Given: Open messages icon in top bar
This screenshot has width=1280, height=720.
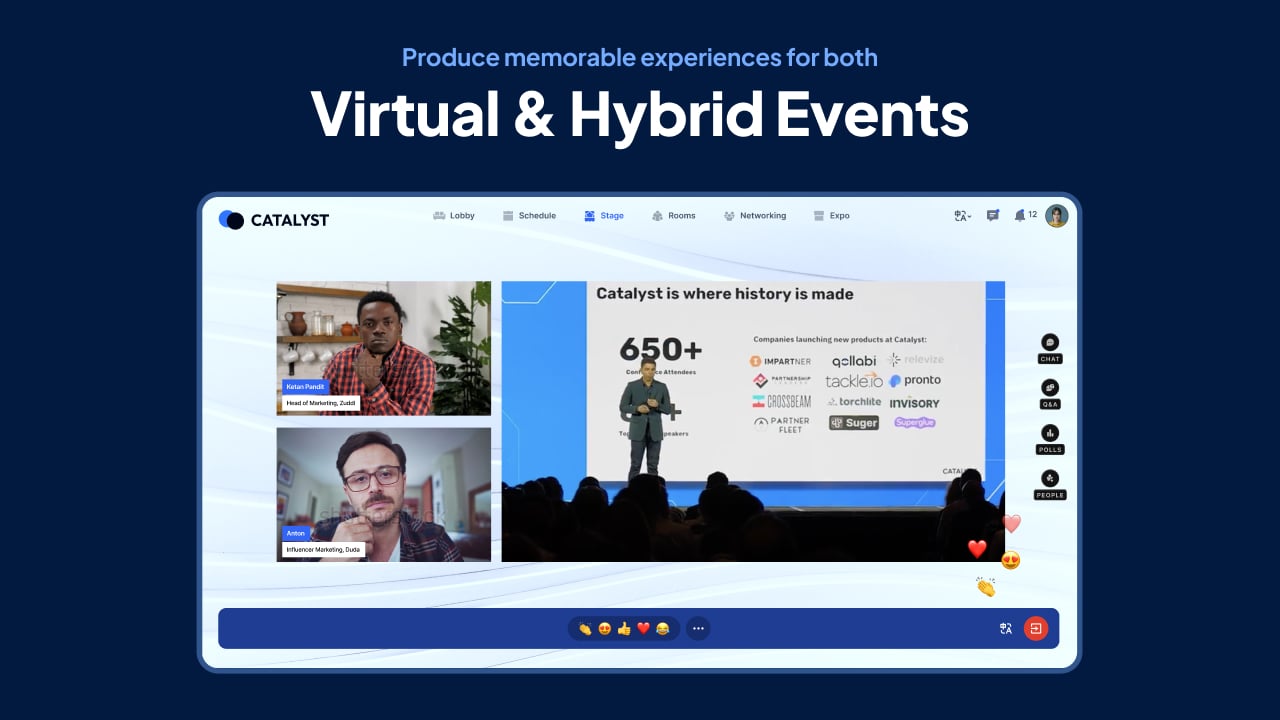Looking at the screenshot, I should point(992,215).
